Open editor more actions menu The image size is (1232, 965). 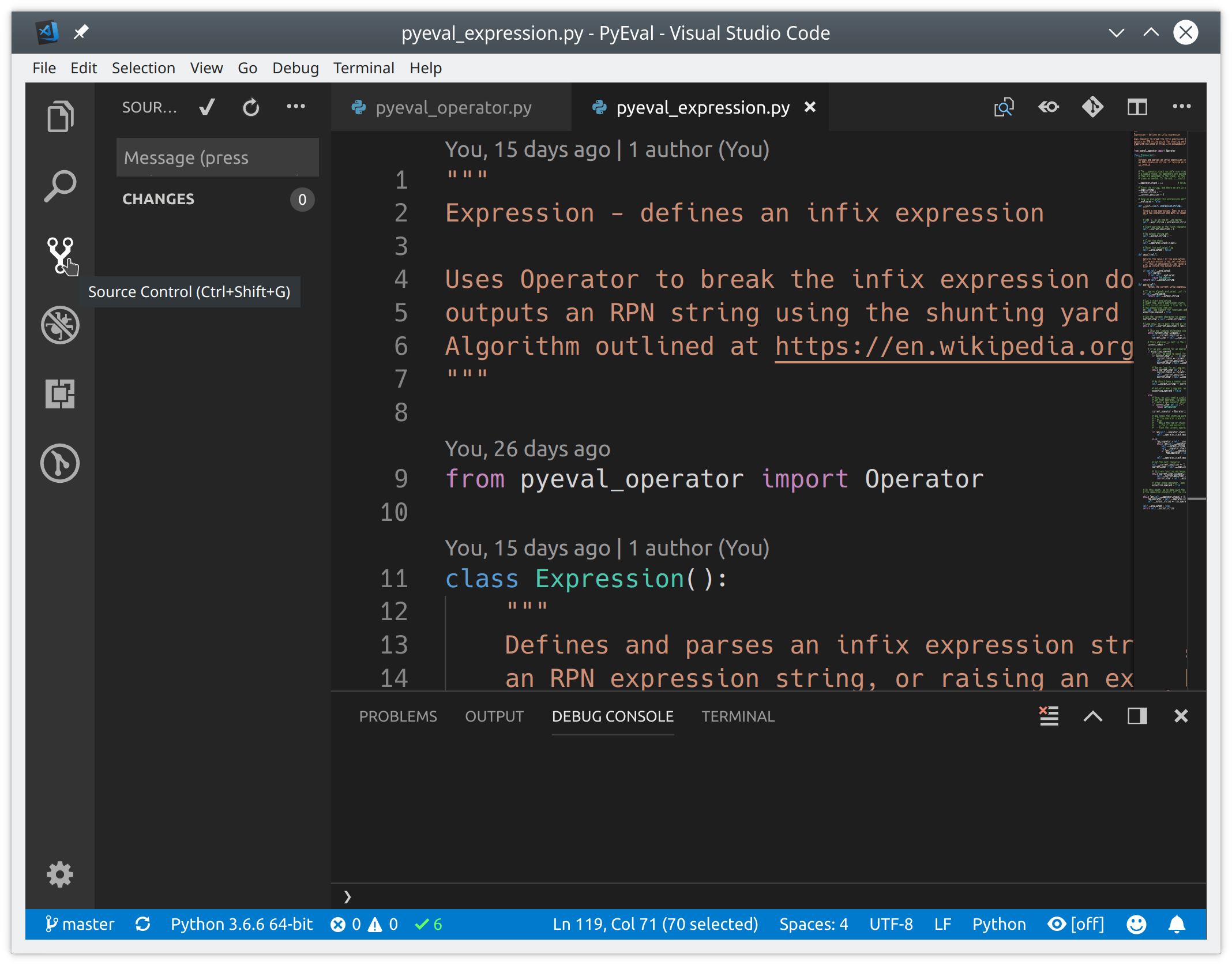tap(1181, 107)
